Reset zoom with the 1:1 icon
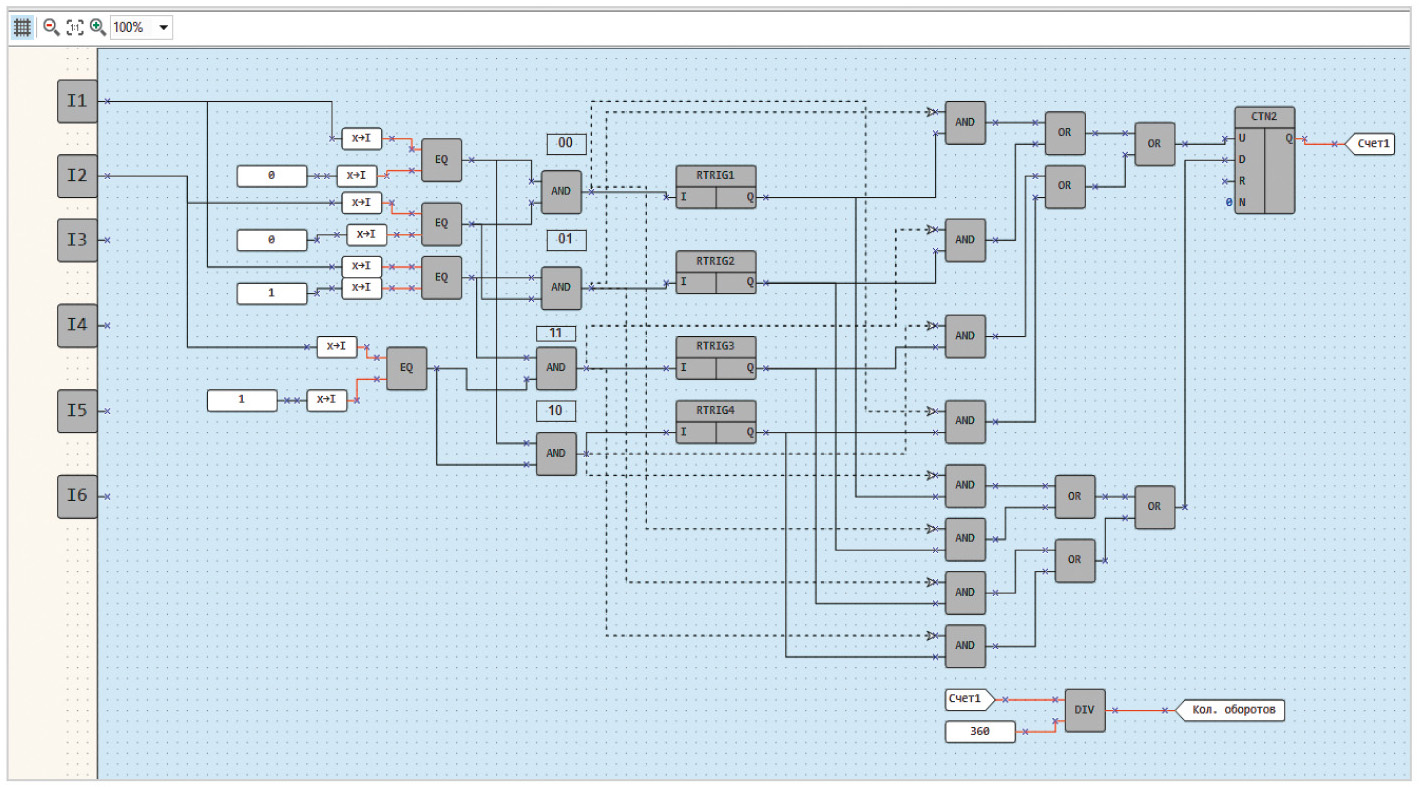Screen dimensions: 1419x787 [x=74, y=27]
